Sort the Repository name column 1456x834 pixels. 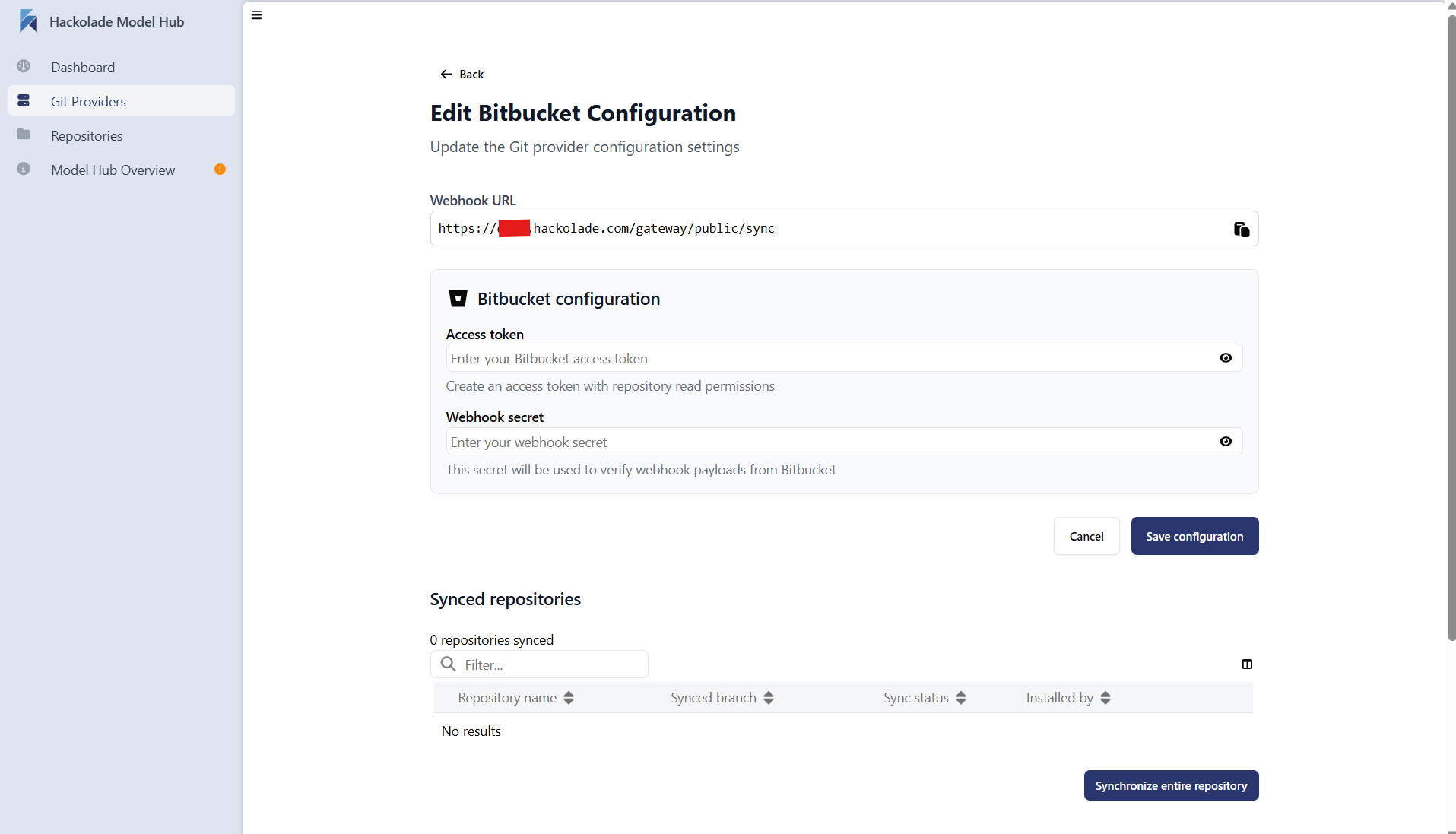pos(568,697)
